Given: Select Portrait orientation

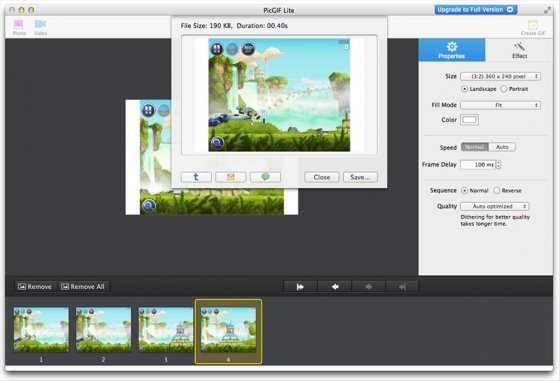Looking at the screenshot, I should coord(514,89).
